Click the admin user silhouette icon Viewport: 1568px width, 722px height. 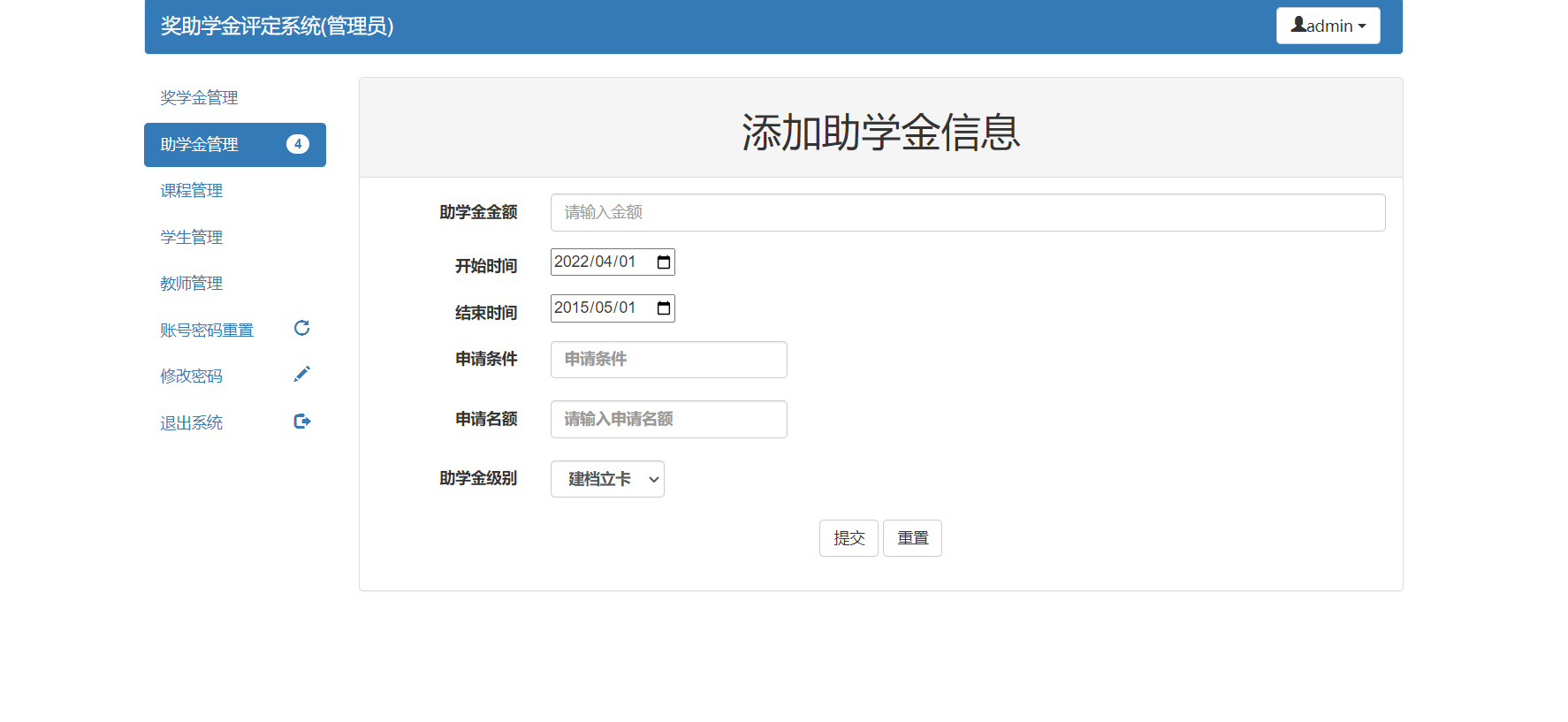[x=1298, y=25]
